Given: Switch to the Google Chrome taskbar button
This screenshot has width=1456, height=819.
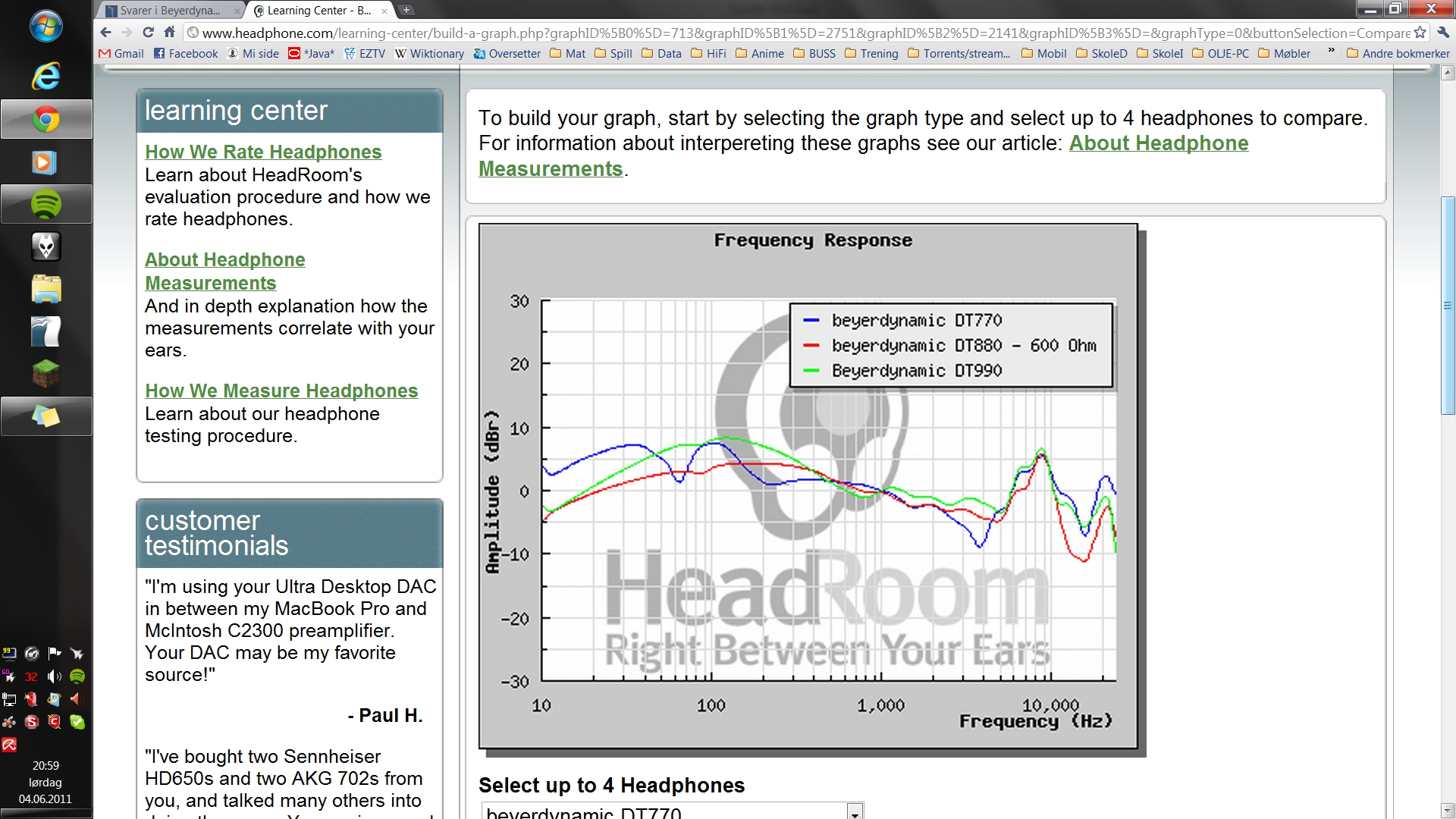Looking at the screenshot, I should [x=46, y=119].
